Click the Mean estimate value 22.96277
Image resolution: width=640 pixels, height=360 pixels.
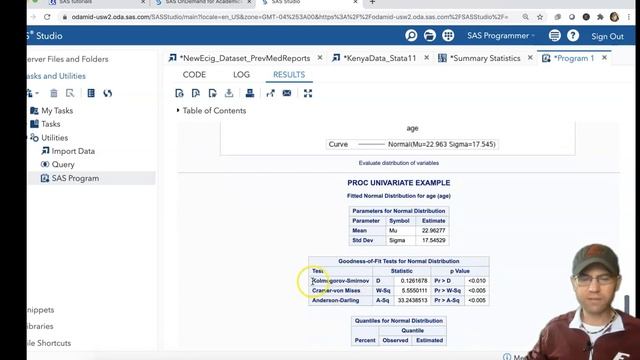pyautogui.click(x=433, y=231)
